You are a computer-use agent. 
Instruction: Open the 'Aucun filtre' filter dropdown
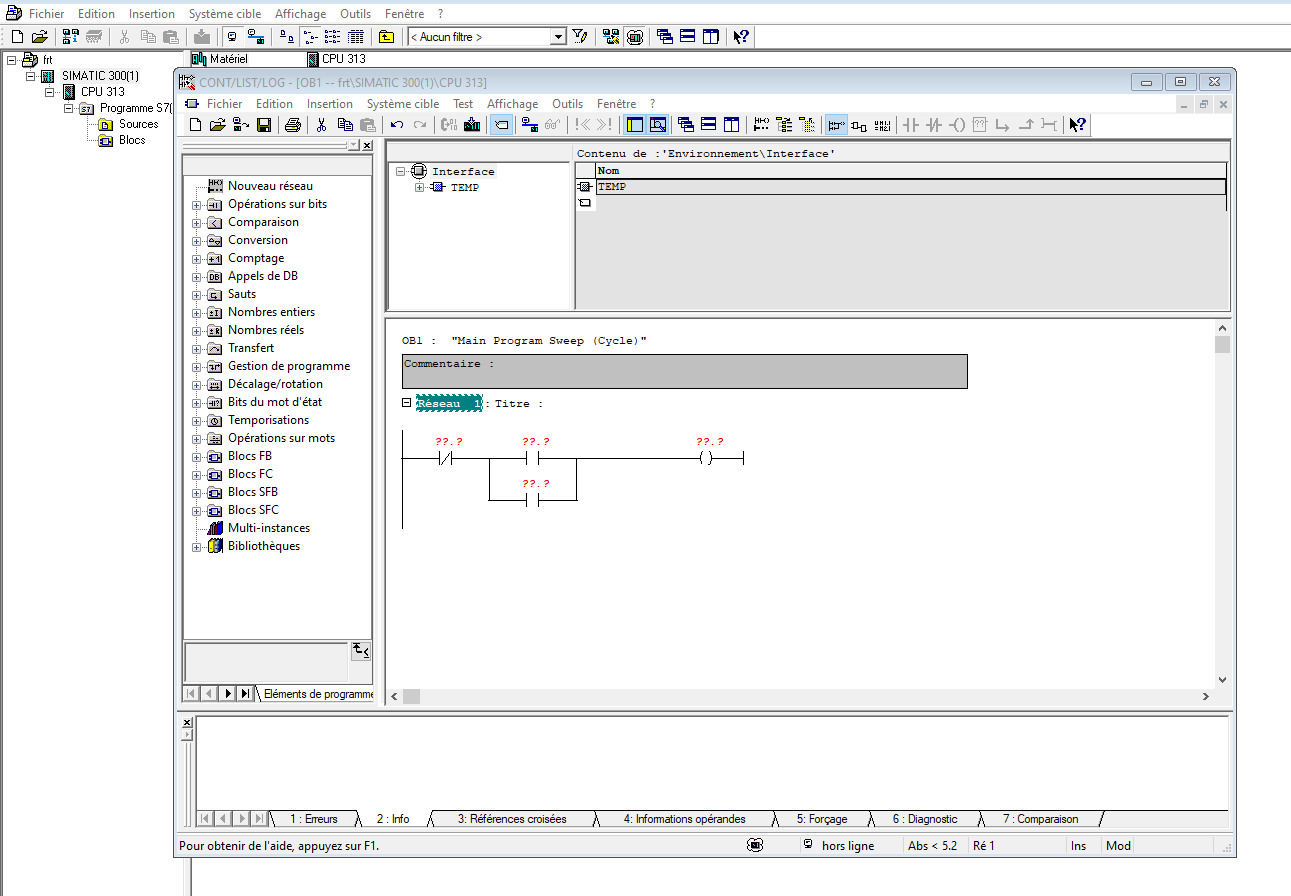click(559, 37)
